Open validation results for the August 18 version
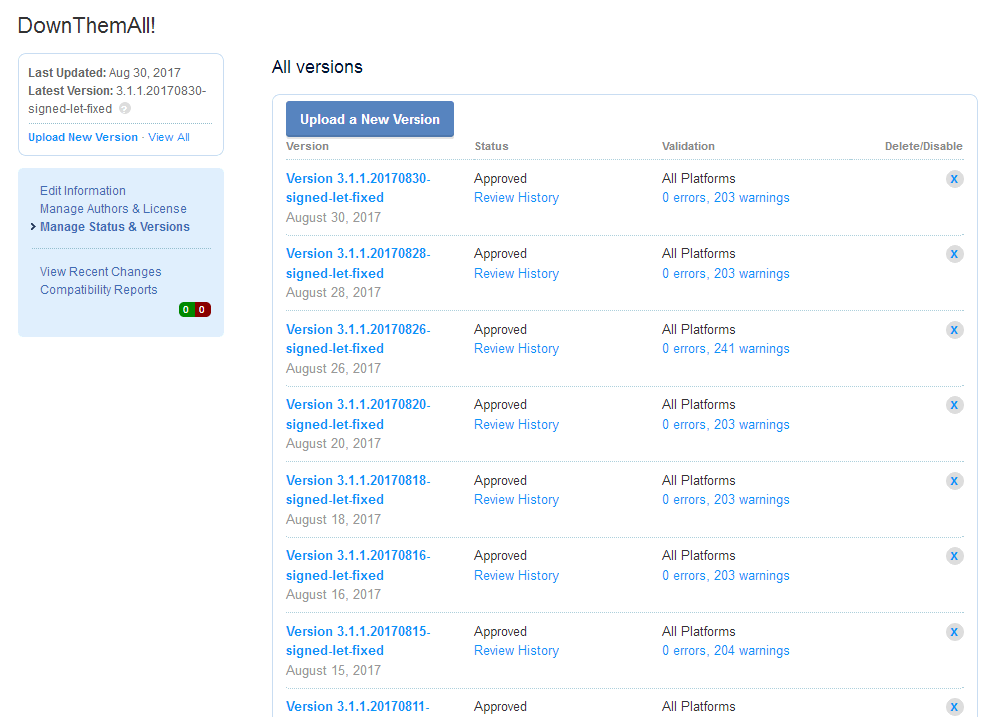The image size is (995, 717). pyautogui.click(x=726, y=500)
